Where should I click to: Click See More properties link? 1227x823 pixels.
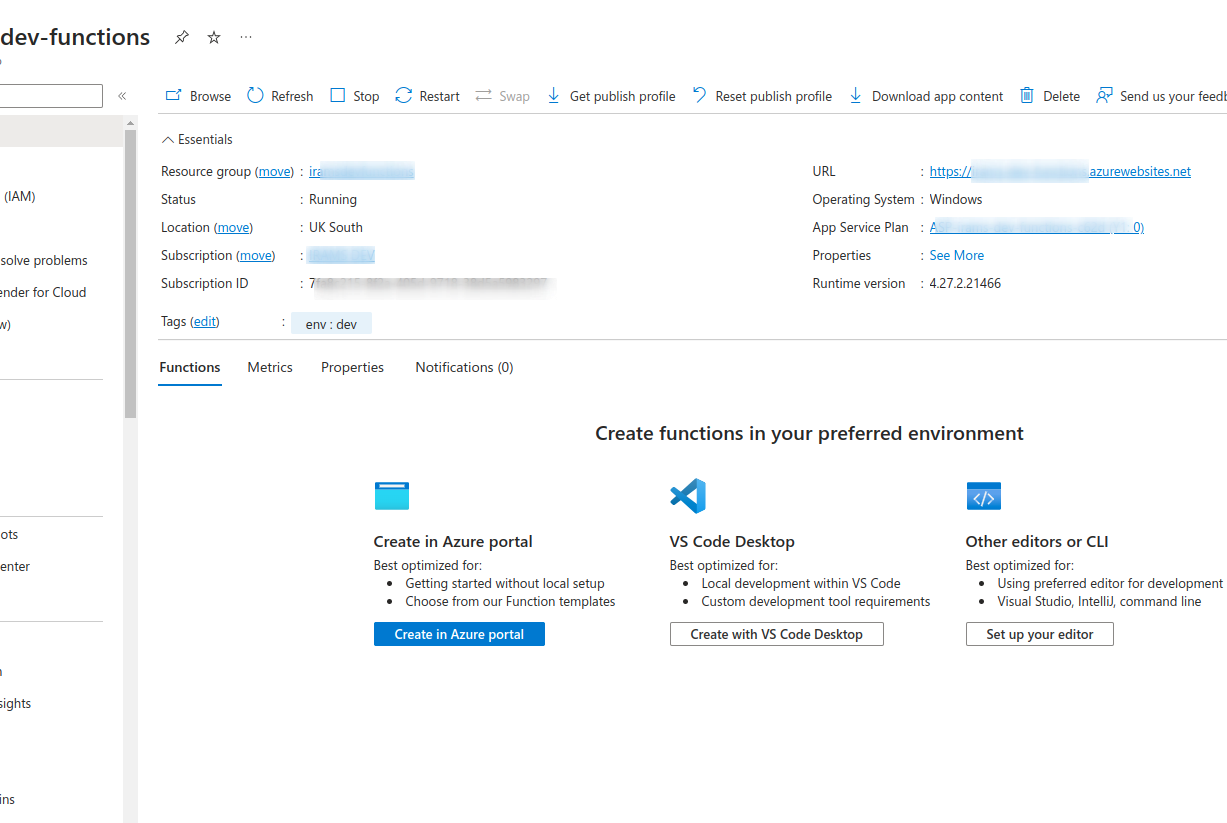point(957,256)
